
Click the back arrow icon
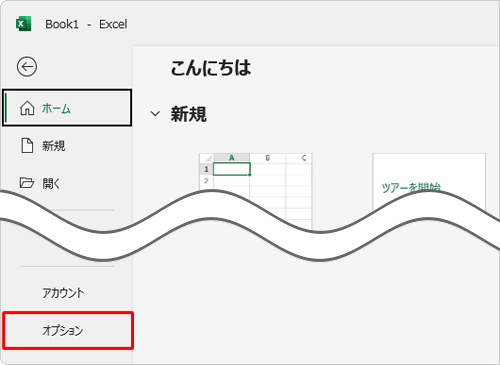[x=27, y=67]
